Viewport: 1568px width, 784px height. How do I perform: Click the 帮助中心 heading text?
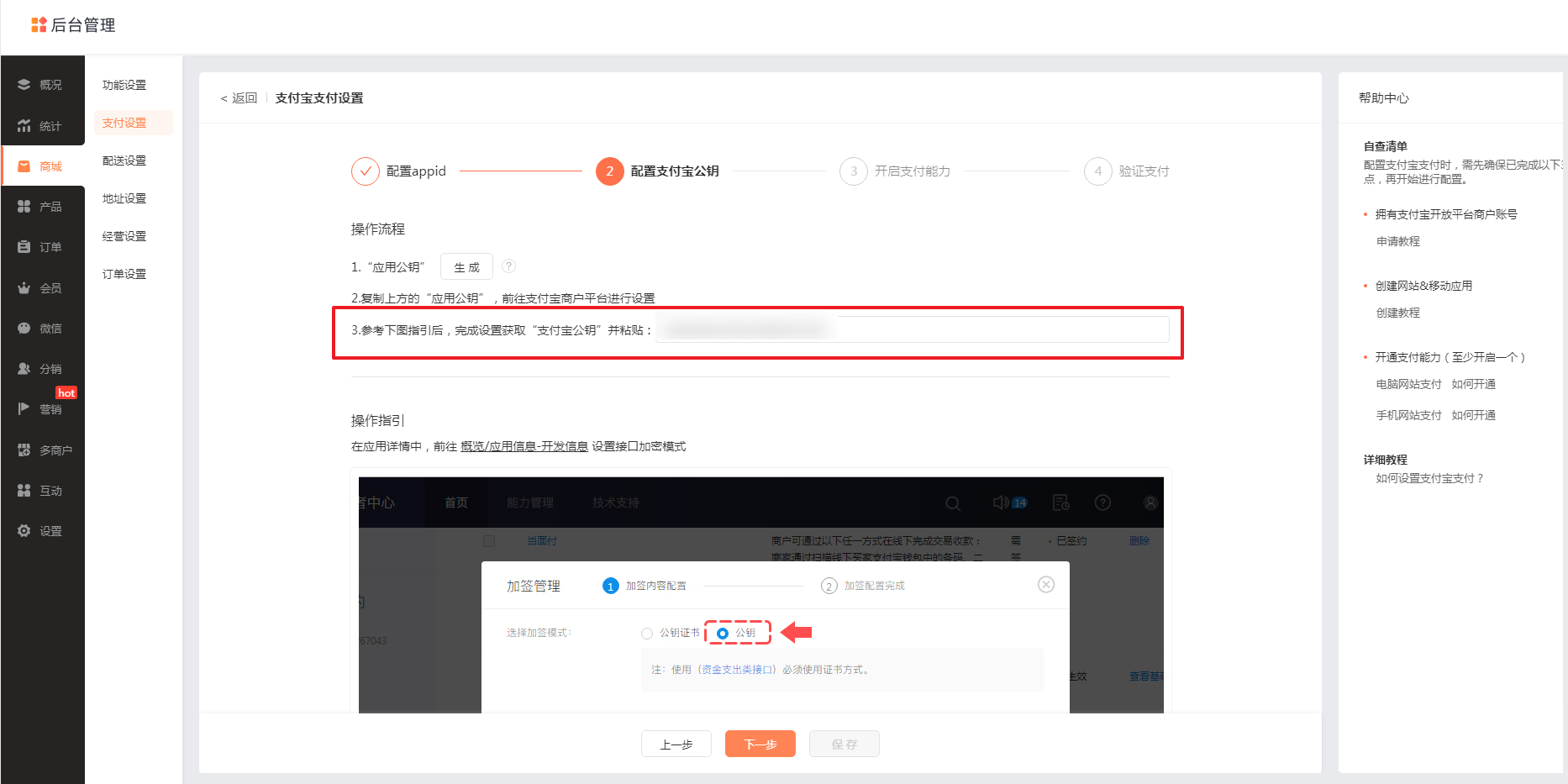[1384, 98]
